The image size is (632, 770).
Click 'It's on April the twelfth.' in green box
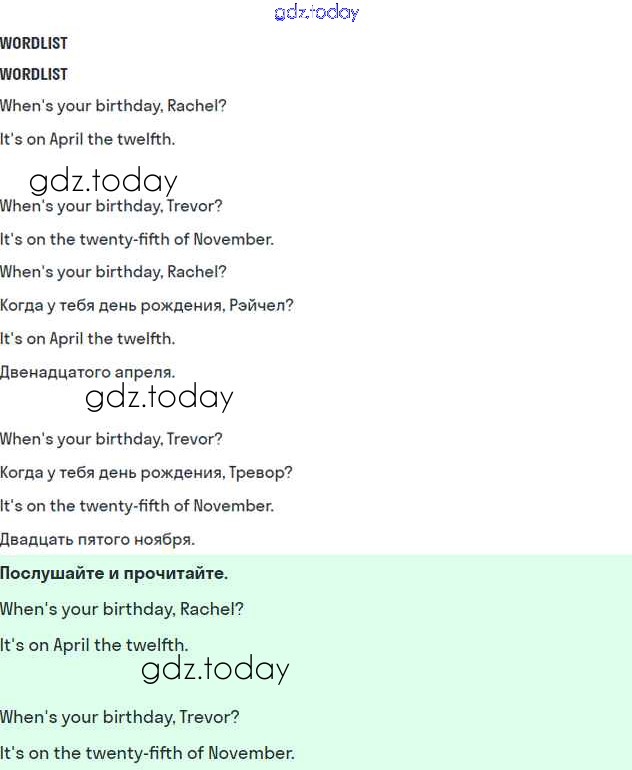(94, 645)
